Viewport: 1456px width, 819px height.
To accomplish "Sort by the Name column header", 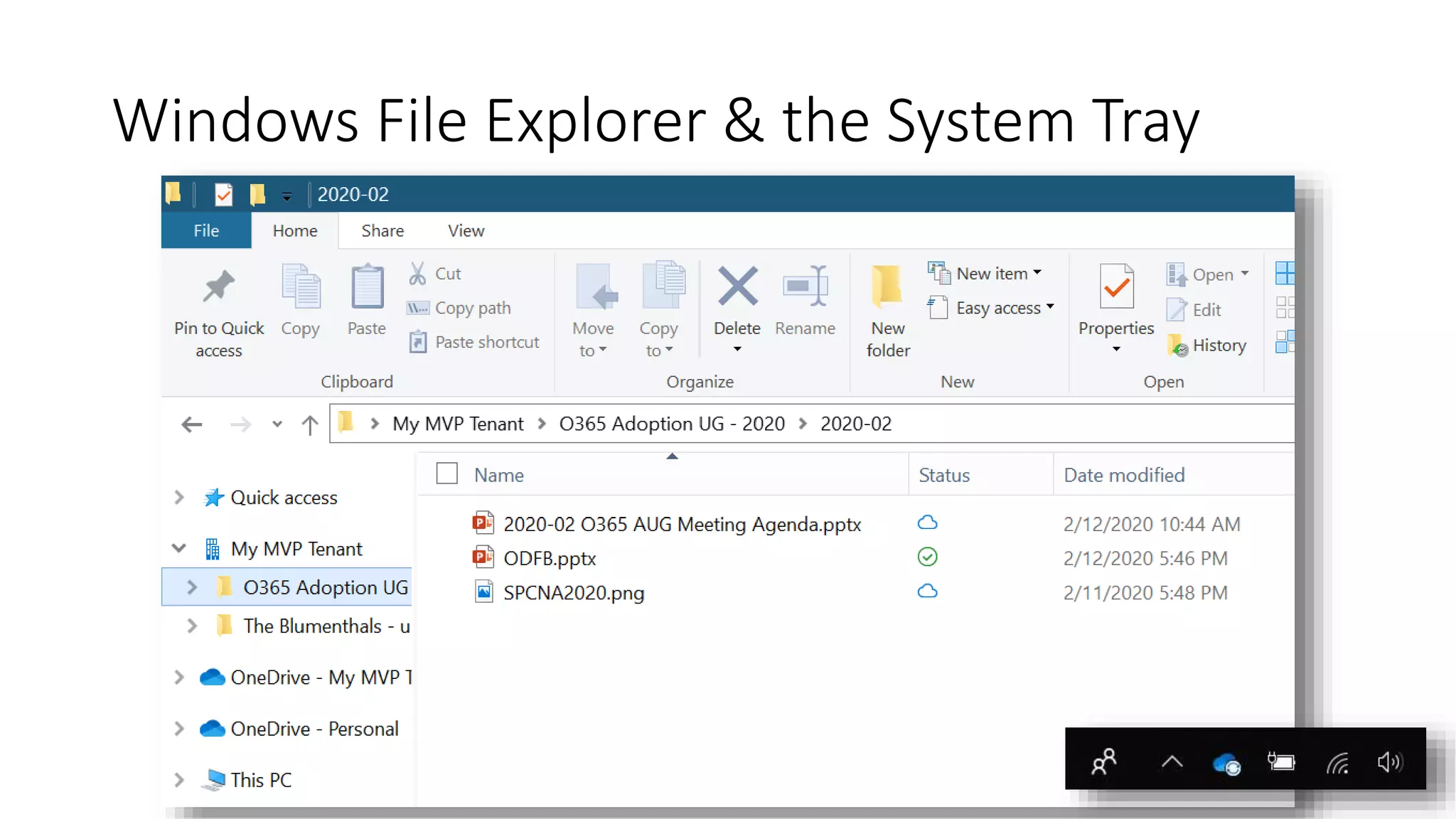I will point(499,475).
